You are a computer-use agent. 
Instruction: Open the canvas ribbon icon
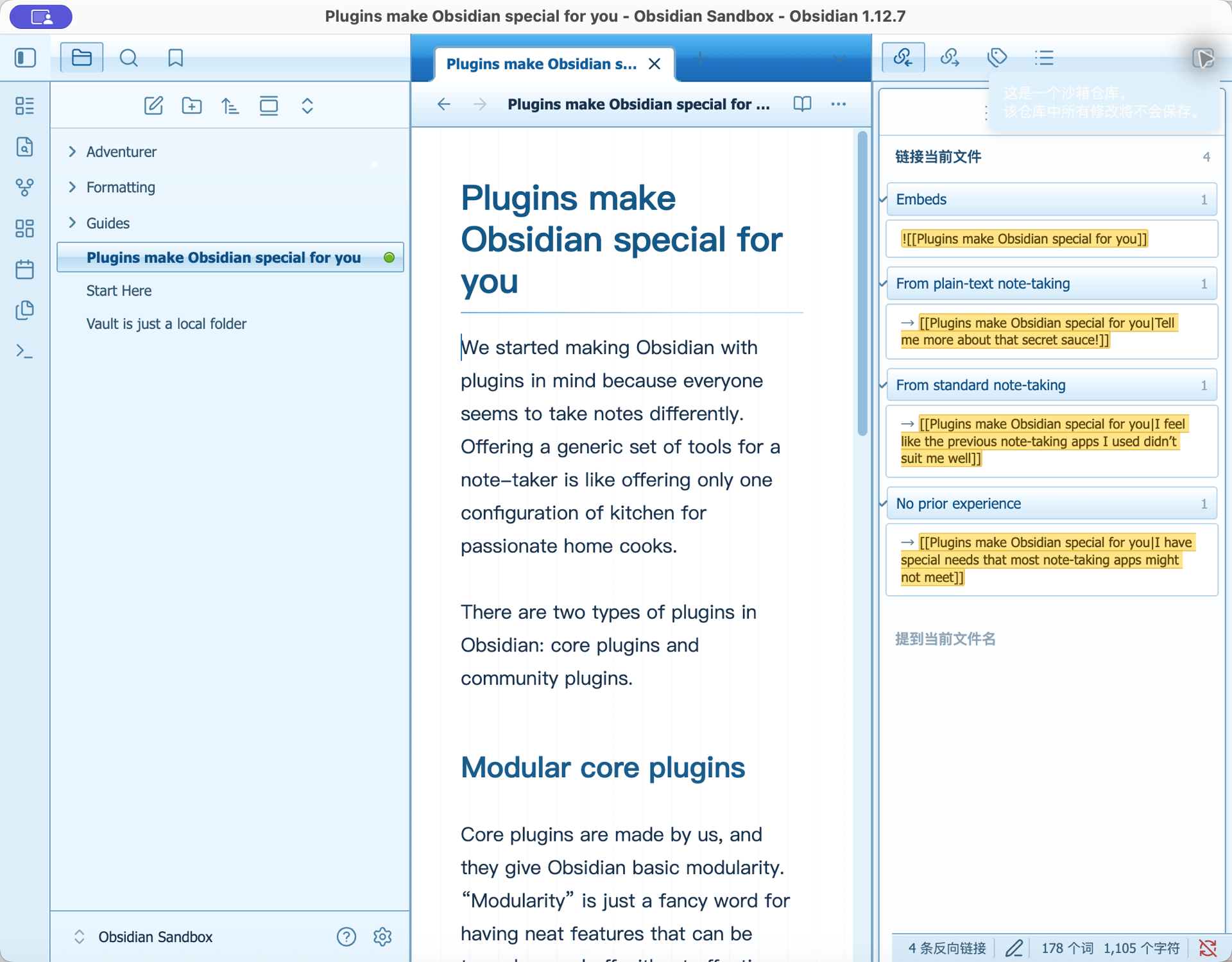[24, 228]
